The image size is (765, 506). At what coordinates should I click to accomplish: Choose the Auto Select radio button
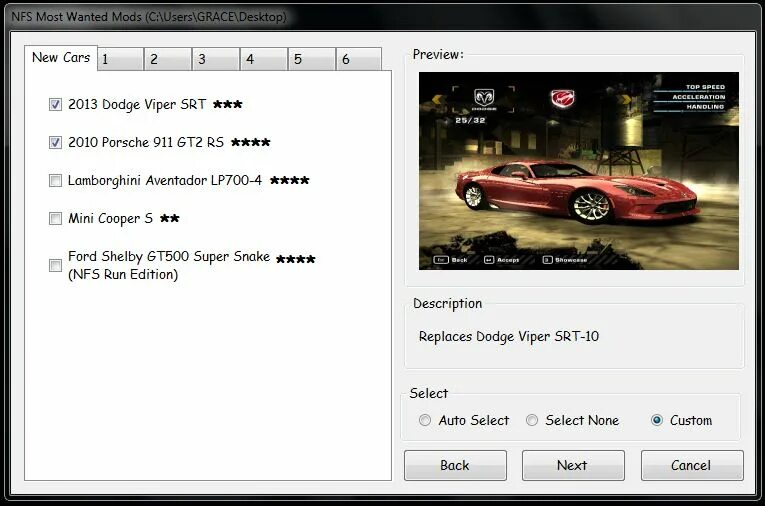425,420
